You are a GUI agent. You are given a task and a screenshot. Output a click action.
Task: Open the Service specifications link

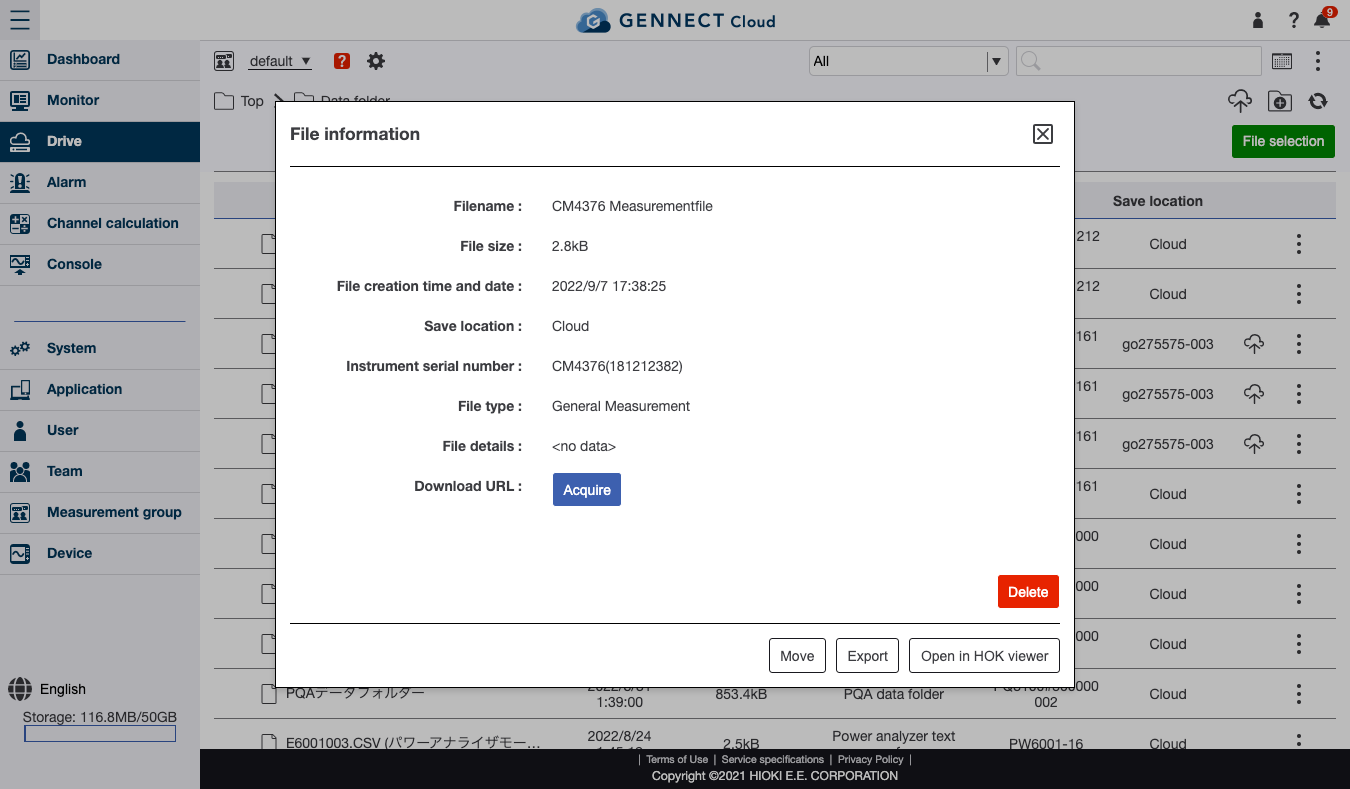click(773, 760)
